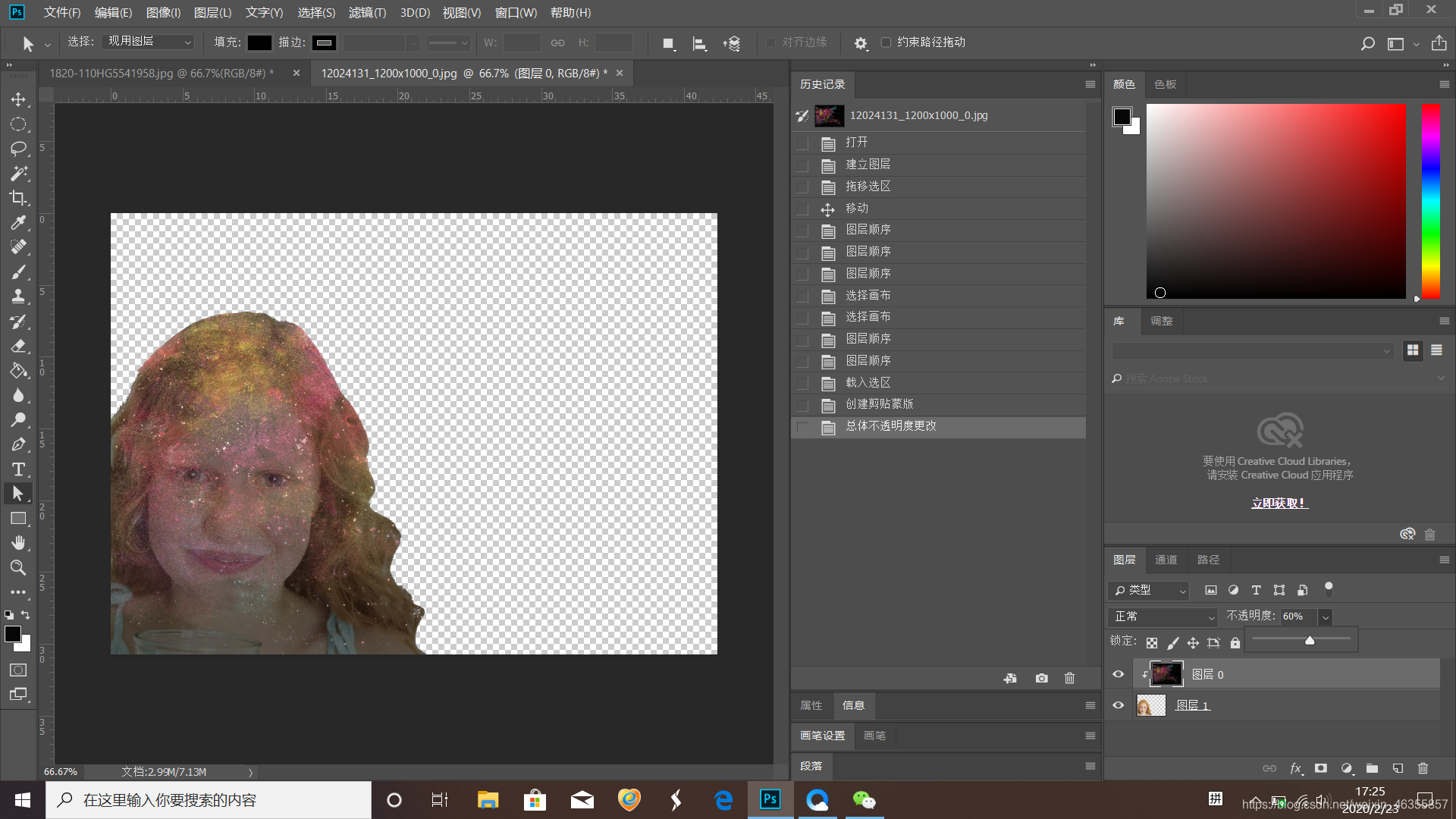Select the Zoom tool in toolbar
The image size is (1456, 819).
click(x=18, y=567)
